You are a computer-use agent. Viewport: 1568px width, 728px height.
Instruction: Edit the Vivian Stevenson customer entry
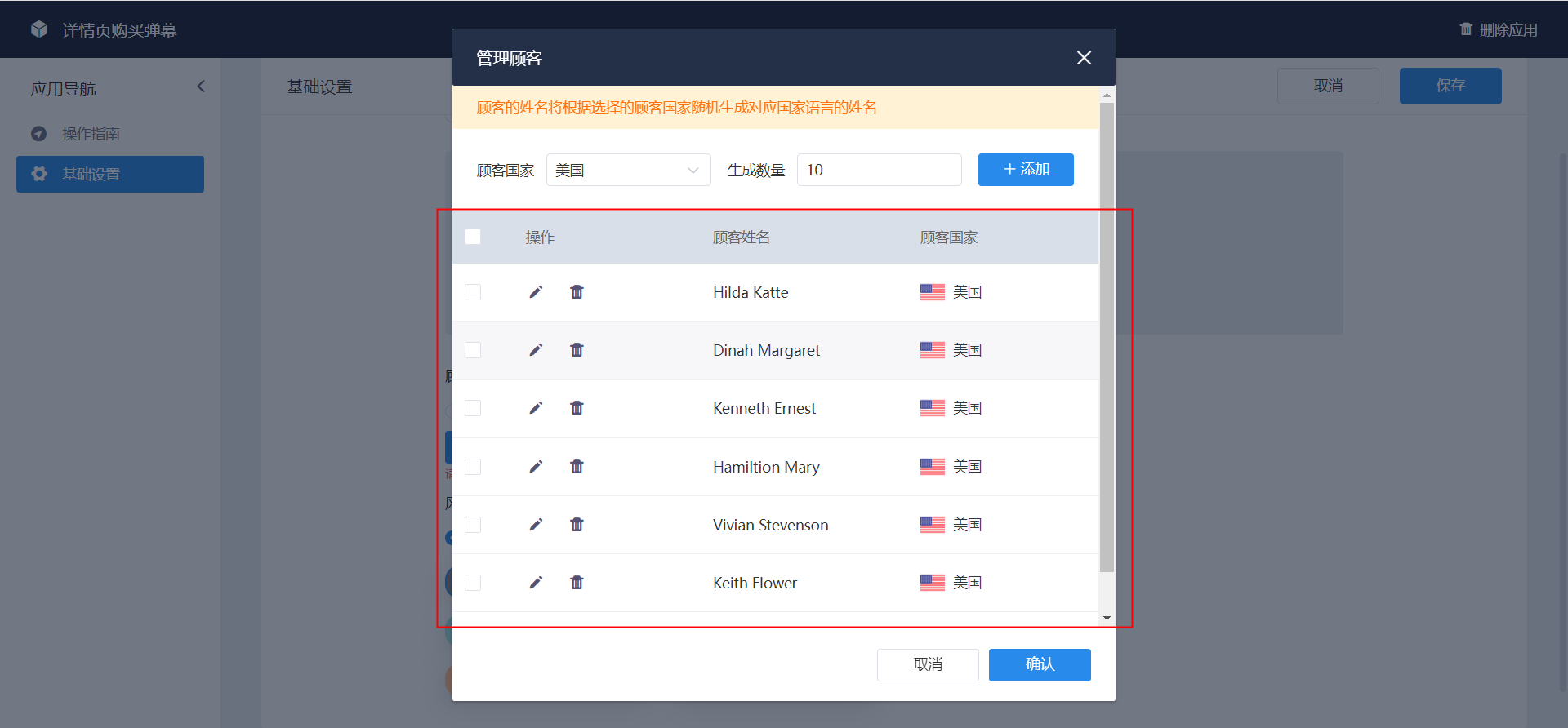coord(536,525)
